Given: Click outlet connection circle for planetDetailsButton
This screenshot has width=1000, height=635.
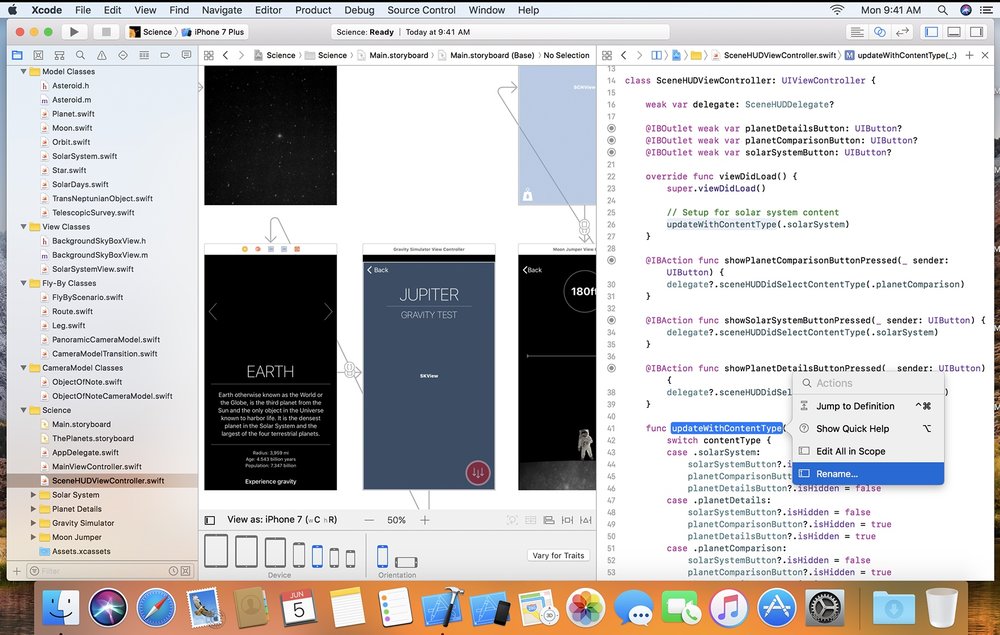Looking at the screenshot, I should [611, 128].
